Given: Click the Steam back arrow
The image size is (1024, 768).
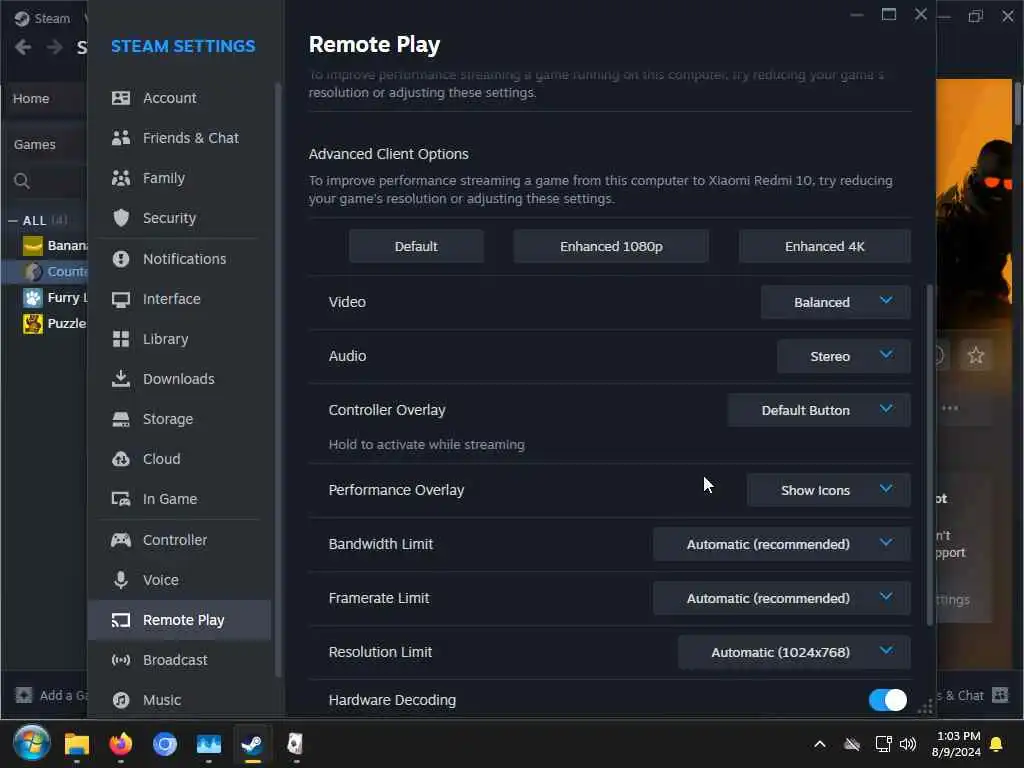Looking at the screenshot, I should click(23, 47).
